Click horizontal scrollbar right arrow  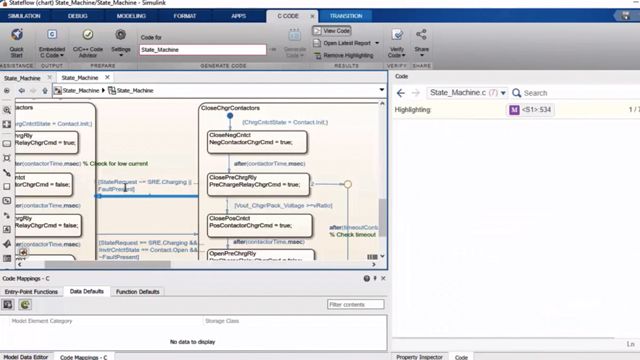point(373,264)
